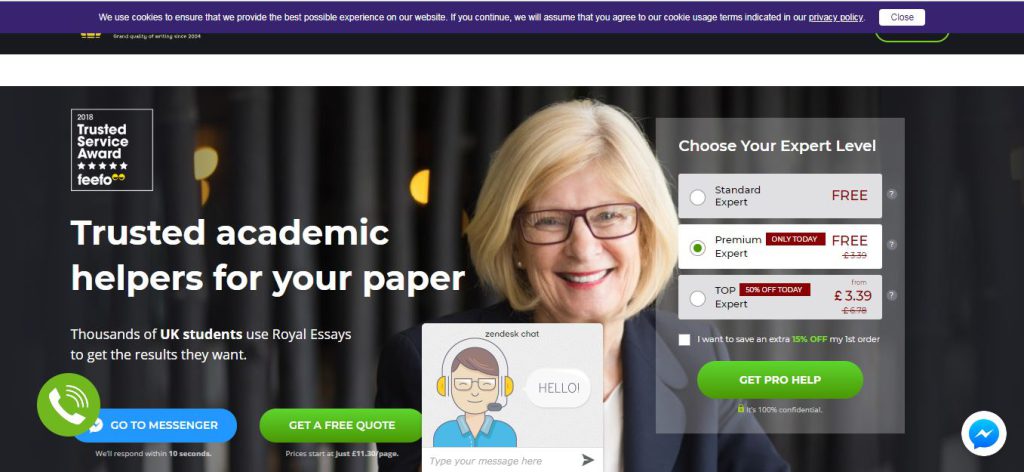Click the chat message input field
The height and width of the screenshot is (472, 1024).
pyautogui.click(x=501, y=461)
